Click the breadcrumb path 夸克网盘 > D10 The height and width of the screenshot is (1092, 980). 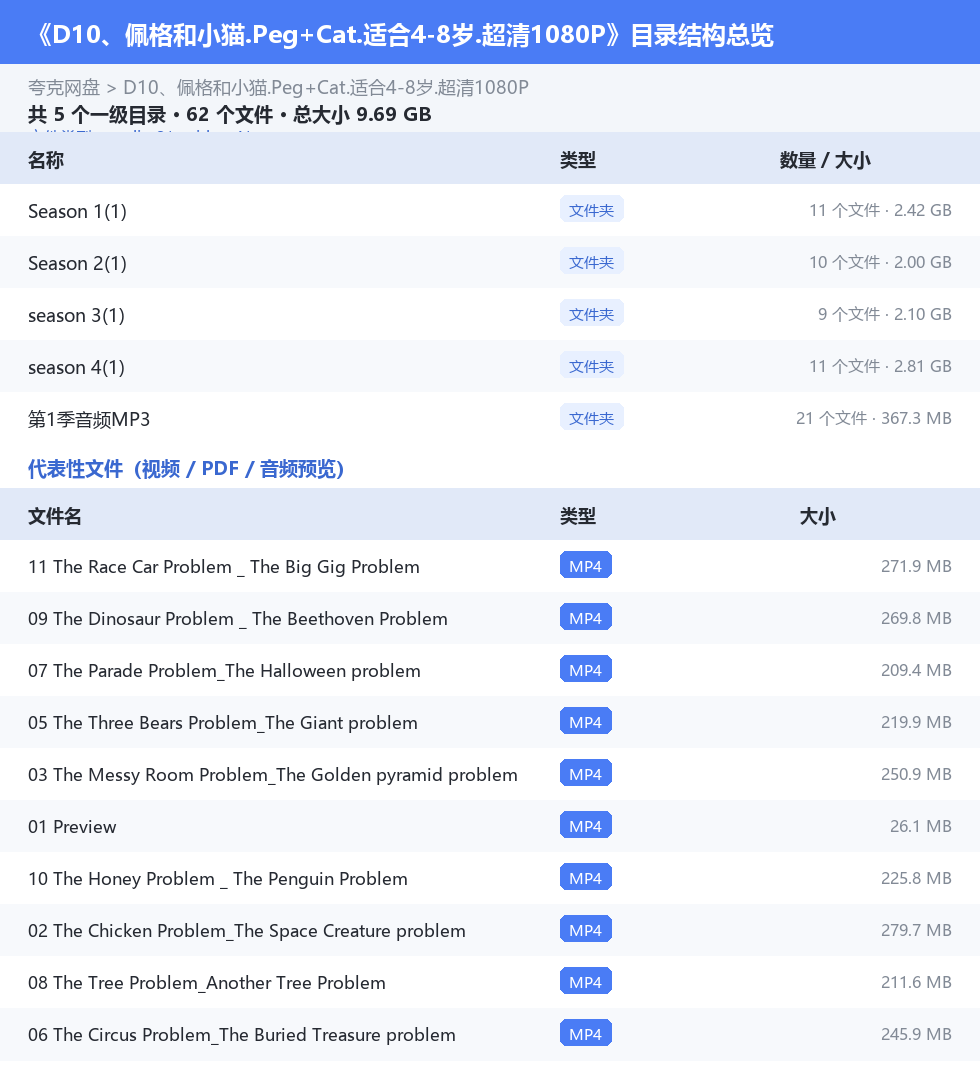[278, 88]
